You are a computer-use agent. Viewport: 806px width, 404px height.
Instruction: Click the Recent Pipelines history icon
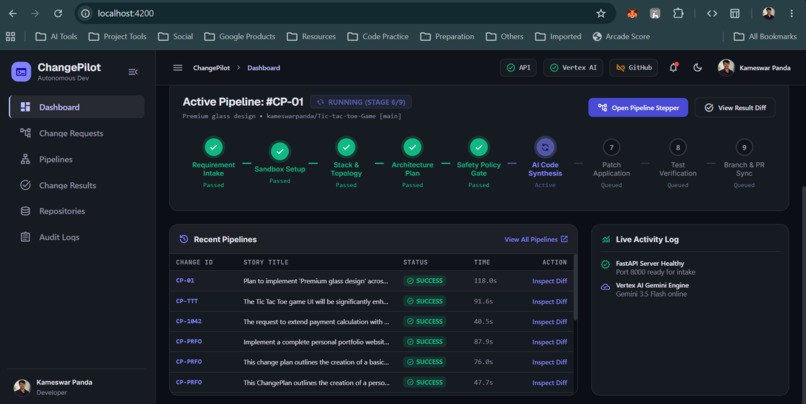point(184,239)
